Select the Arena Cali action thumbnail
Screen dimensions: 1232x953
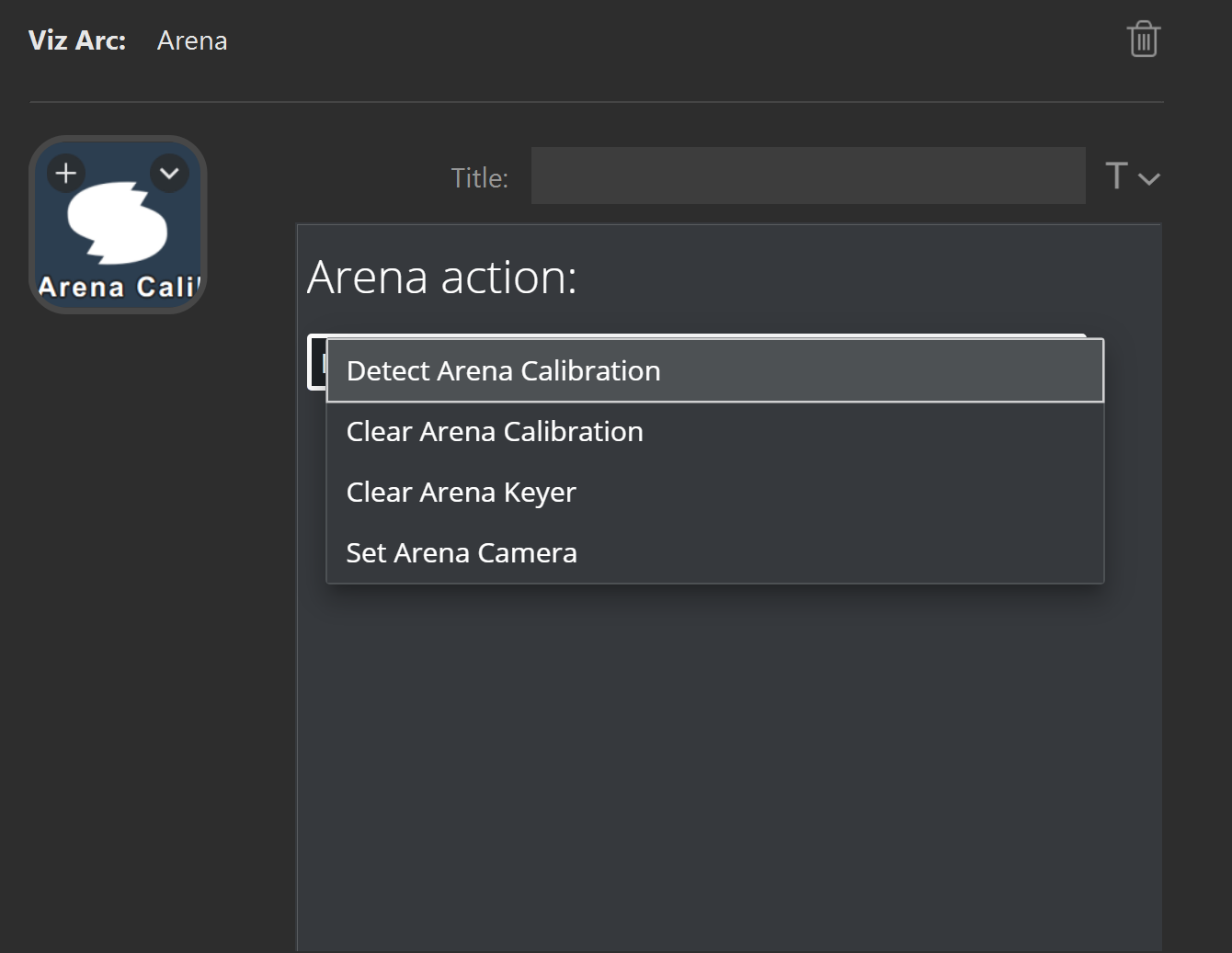[118, 225]
